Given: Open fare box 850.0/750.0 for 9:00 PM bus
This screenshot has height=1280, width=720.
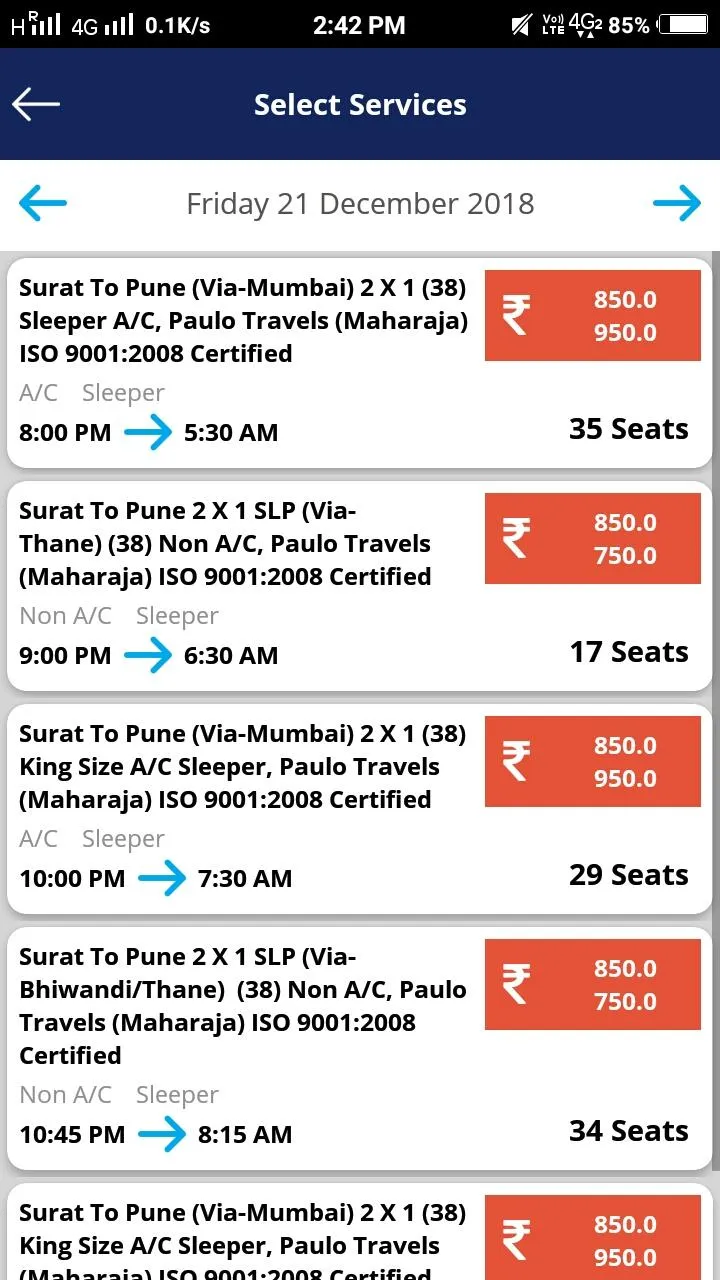Looking at the screenshot, I should coord(625,539).
